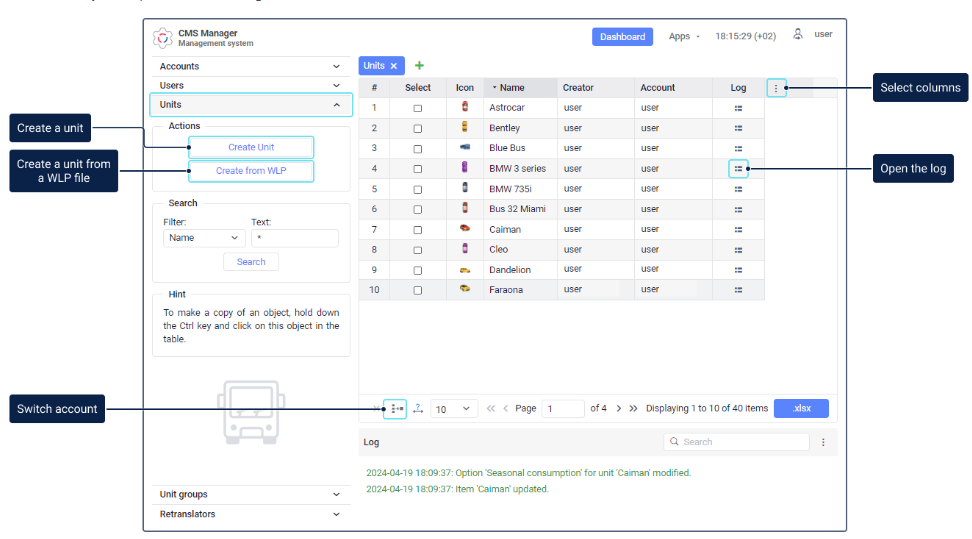The image size is (972, 539).
Task: Click the user profile icon
Action: click(x=798, y=34)
